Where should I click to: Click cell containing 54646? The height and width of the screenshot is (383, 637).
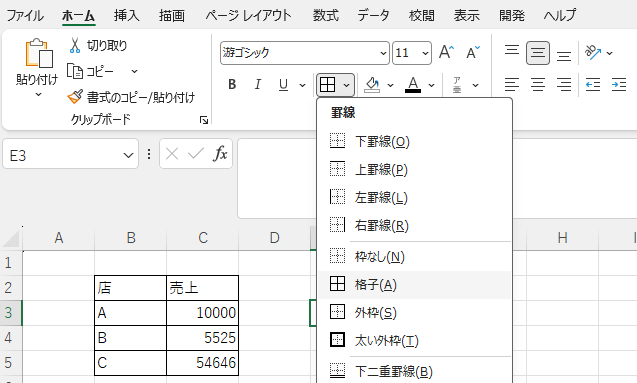pos(202,363)
